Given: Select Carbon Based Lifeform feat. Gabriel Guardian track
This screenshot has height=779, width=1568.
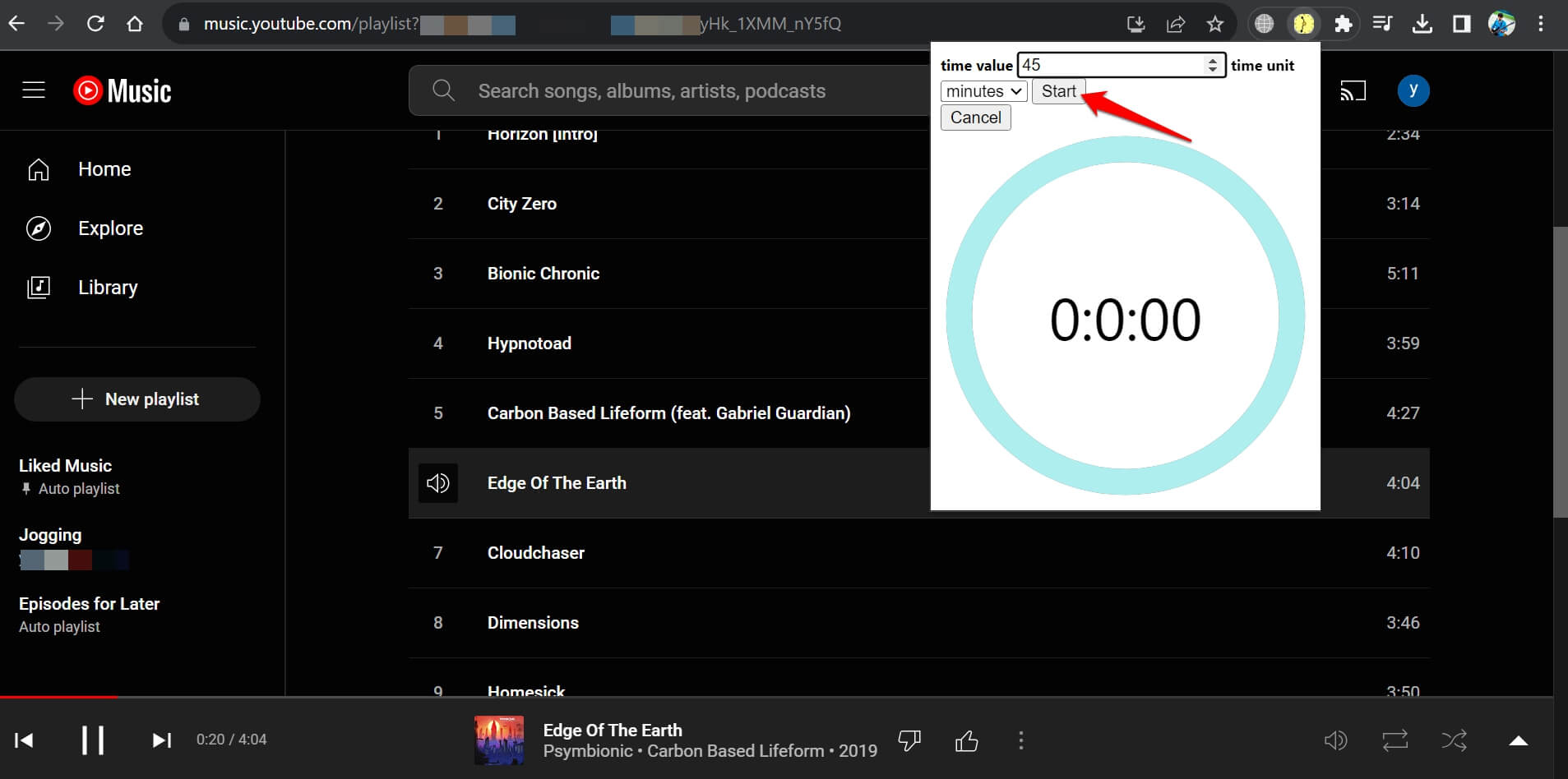Looking at the screenshot, I should [669, 413].
